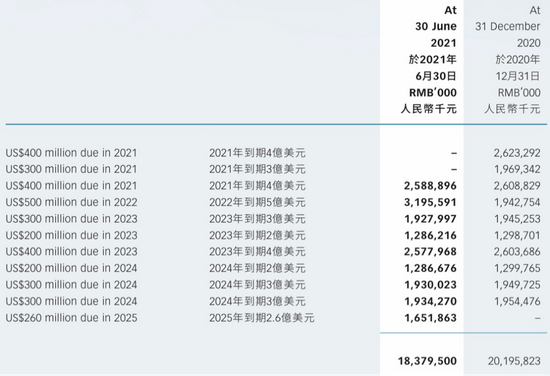The image size is (550, 376).
Task: Click the 30 June column header
Action: [436, 26]
